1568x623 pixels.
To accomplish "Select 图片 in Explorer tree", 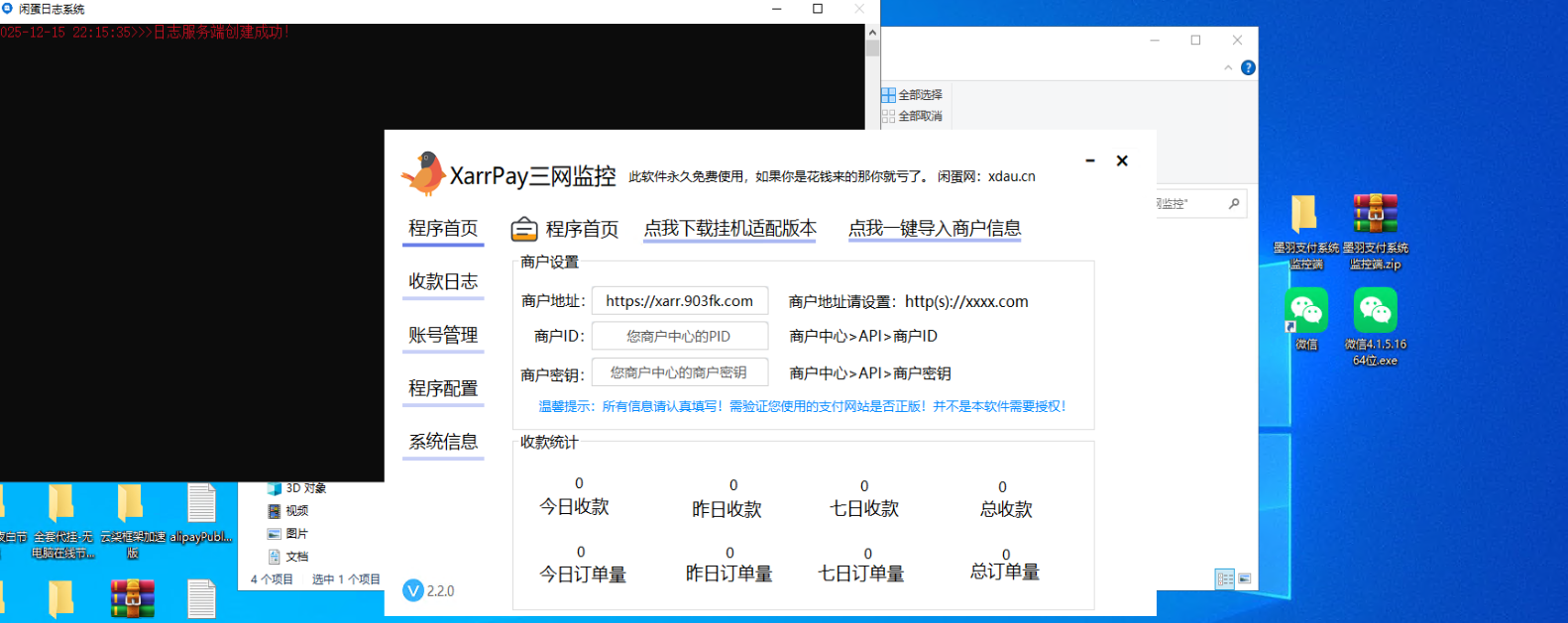I will pos(288,533).
